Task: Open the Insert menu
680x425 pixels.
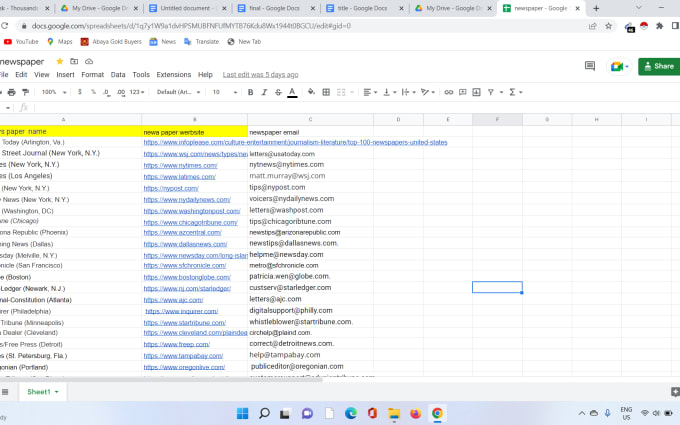Action: point(65,75)
